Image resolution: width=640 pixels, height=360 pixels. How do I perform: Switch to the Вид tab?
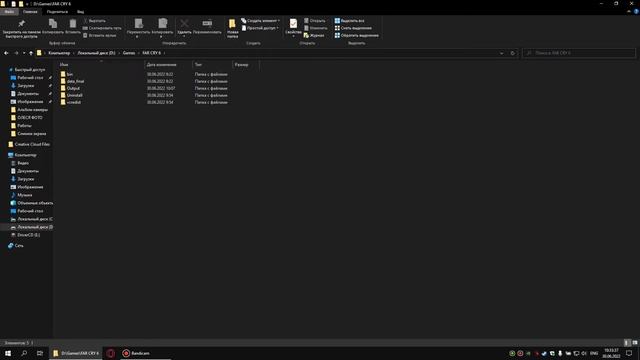pos(80,12)
